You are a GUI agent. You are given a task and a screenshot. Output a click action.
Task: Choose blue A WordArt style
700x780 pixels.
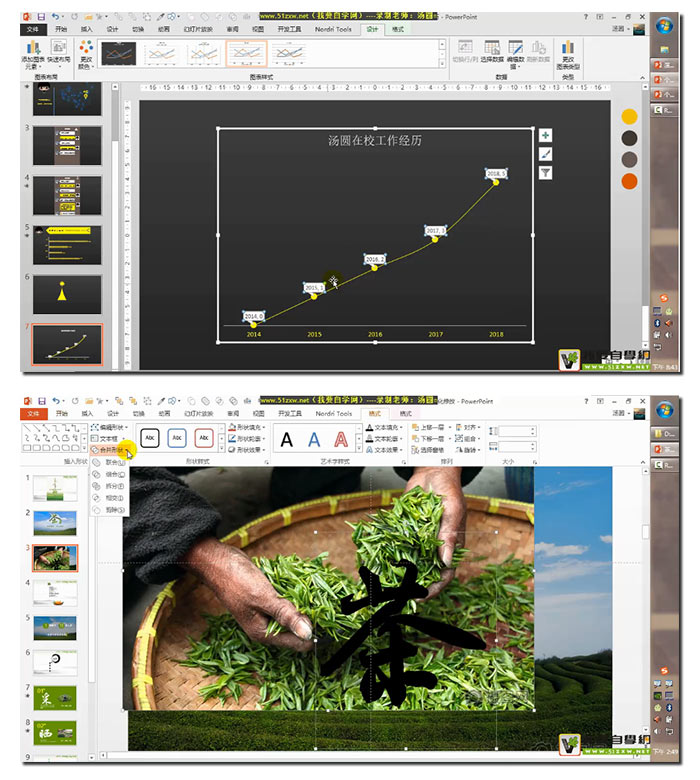(313, 440)
